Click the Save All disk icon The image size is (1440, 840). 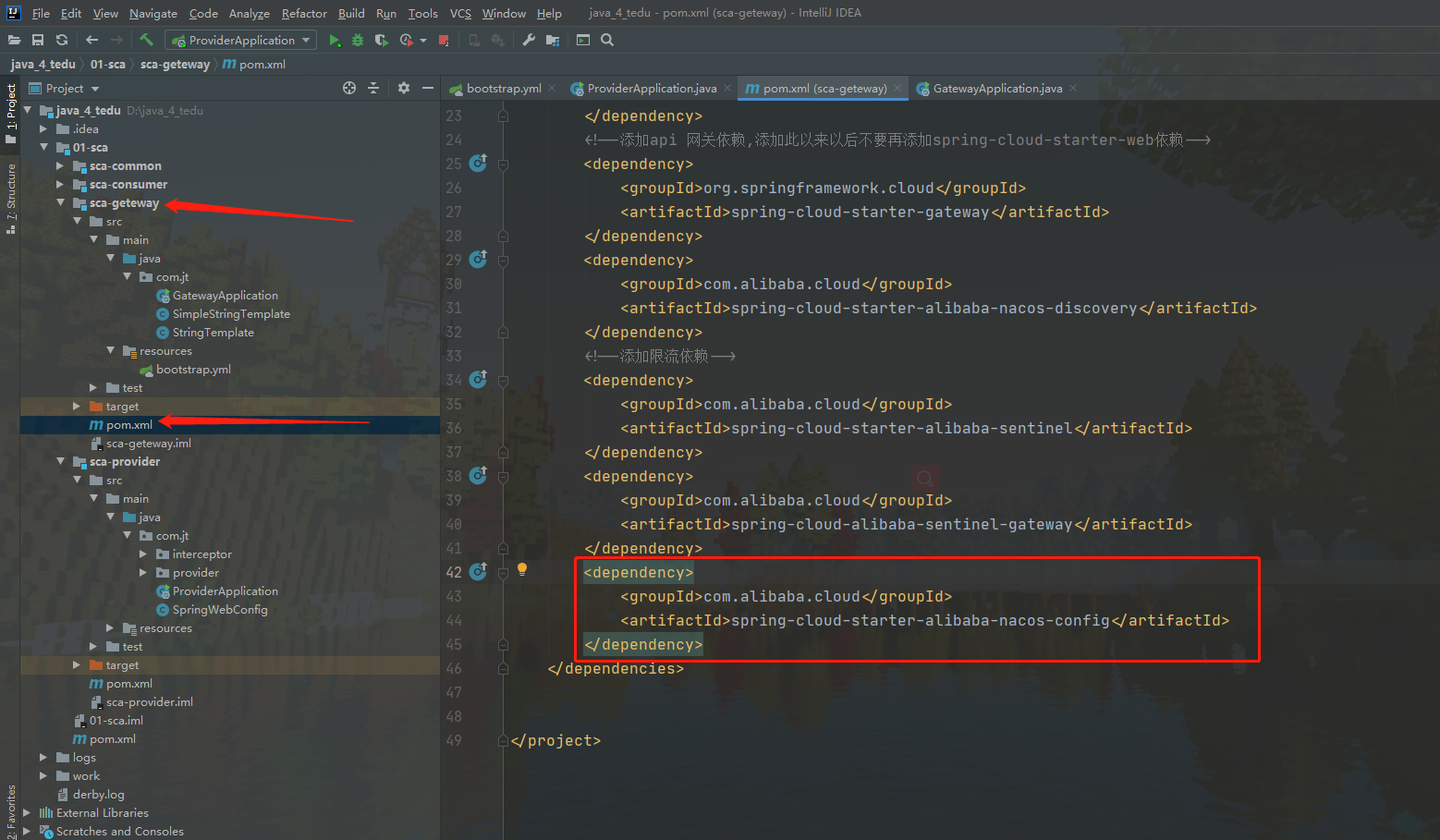(38, 40)
